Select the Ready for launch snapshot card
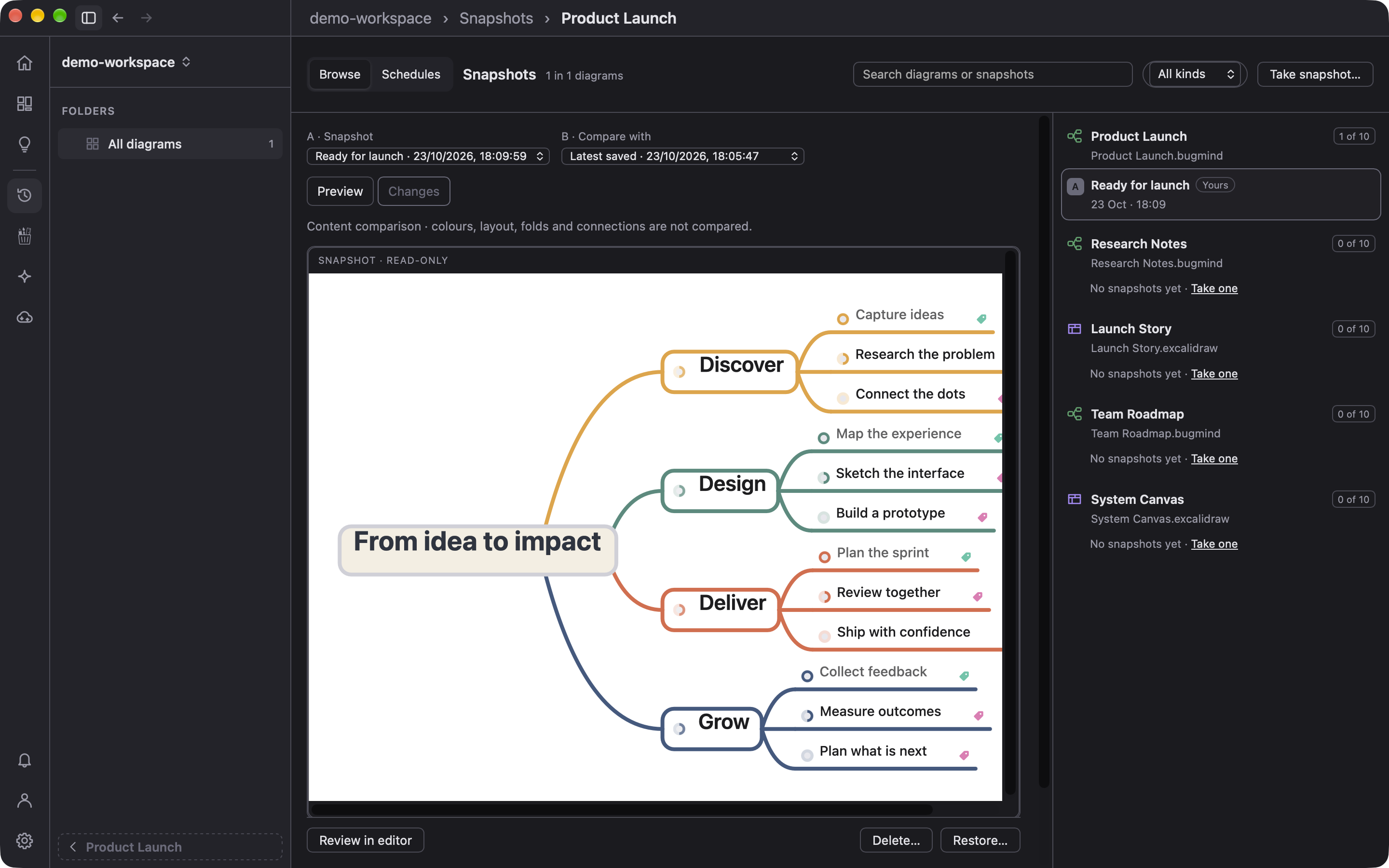 coord(1220,194)
